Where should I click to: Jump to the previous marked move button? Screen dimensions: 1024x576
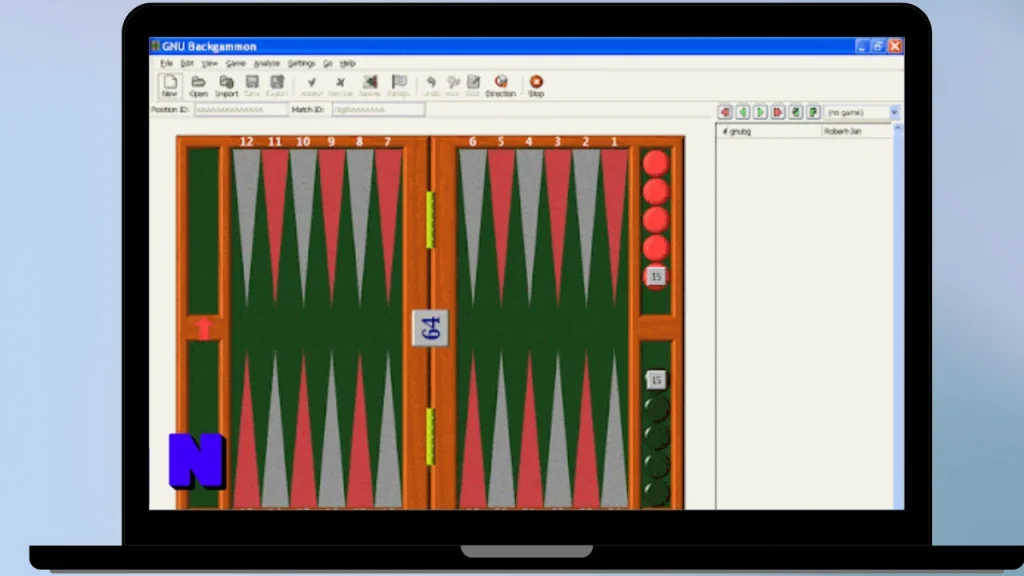click(795, 112)
